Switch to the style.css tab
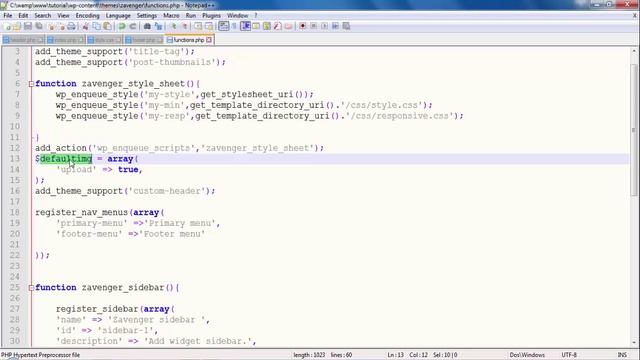 click(x=104, y=40)
